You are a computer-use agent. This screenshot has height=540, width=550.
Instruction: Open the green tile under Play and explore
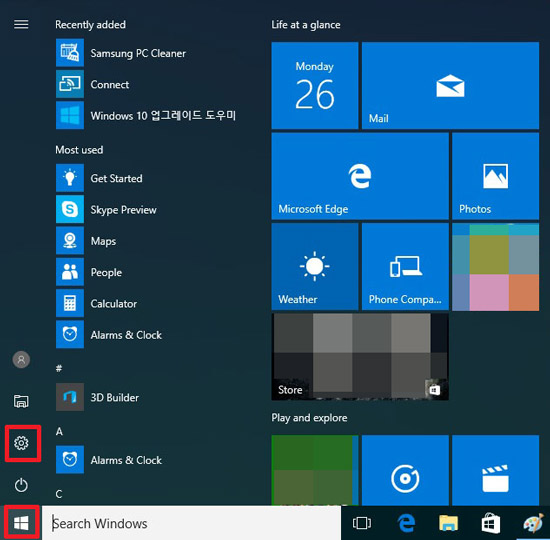315,470
